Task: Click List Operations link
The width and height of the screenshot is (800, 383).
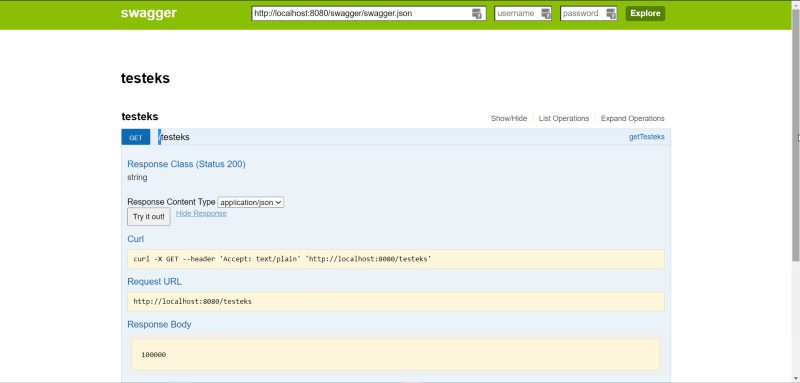Action: [x=564, y=118]
